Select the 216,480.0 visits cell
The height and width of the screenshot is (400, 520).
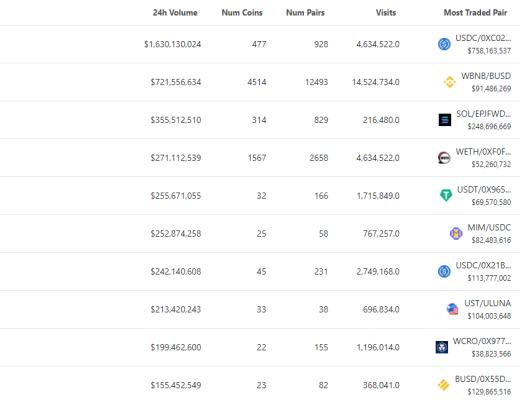coord(381,120)
